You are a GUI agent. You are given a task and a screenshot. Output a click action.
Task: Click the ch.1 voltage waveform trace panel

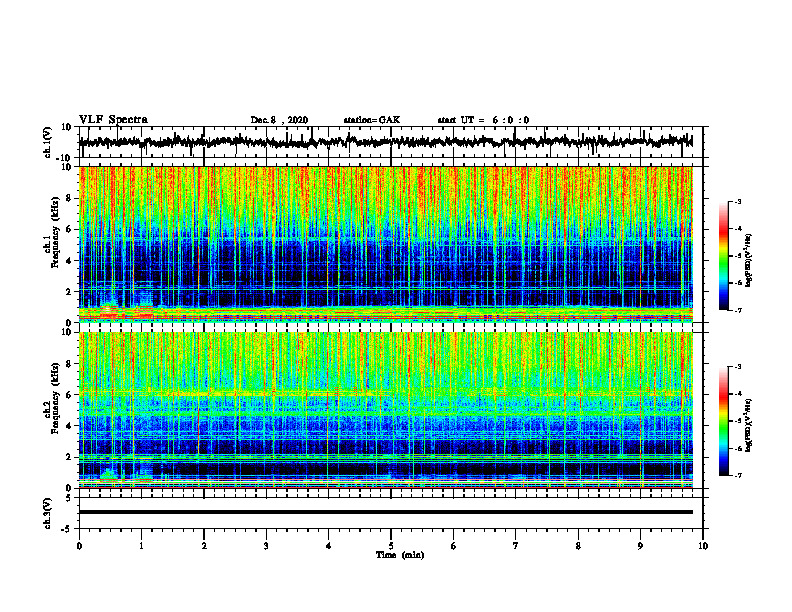[391, 142]
